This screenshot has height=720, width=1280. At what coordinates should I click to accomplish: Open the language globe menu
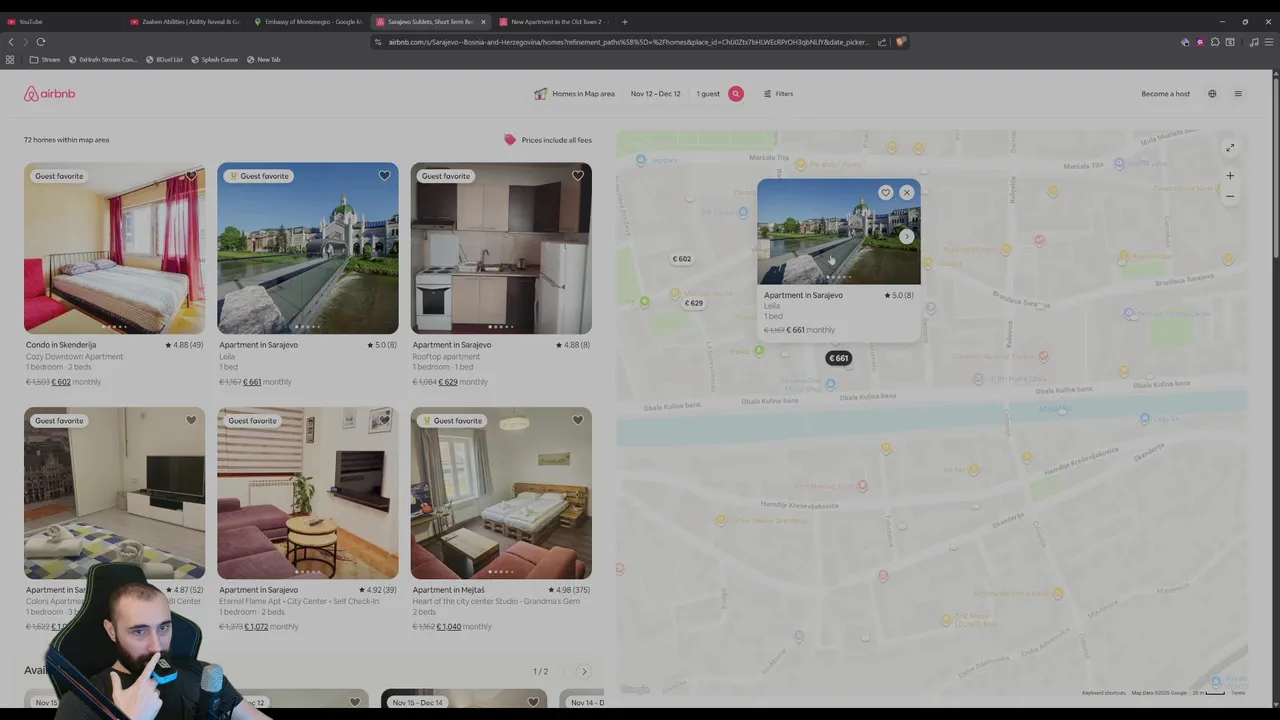(1212, 94)
